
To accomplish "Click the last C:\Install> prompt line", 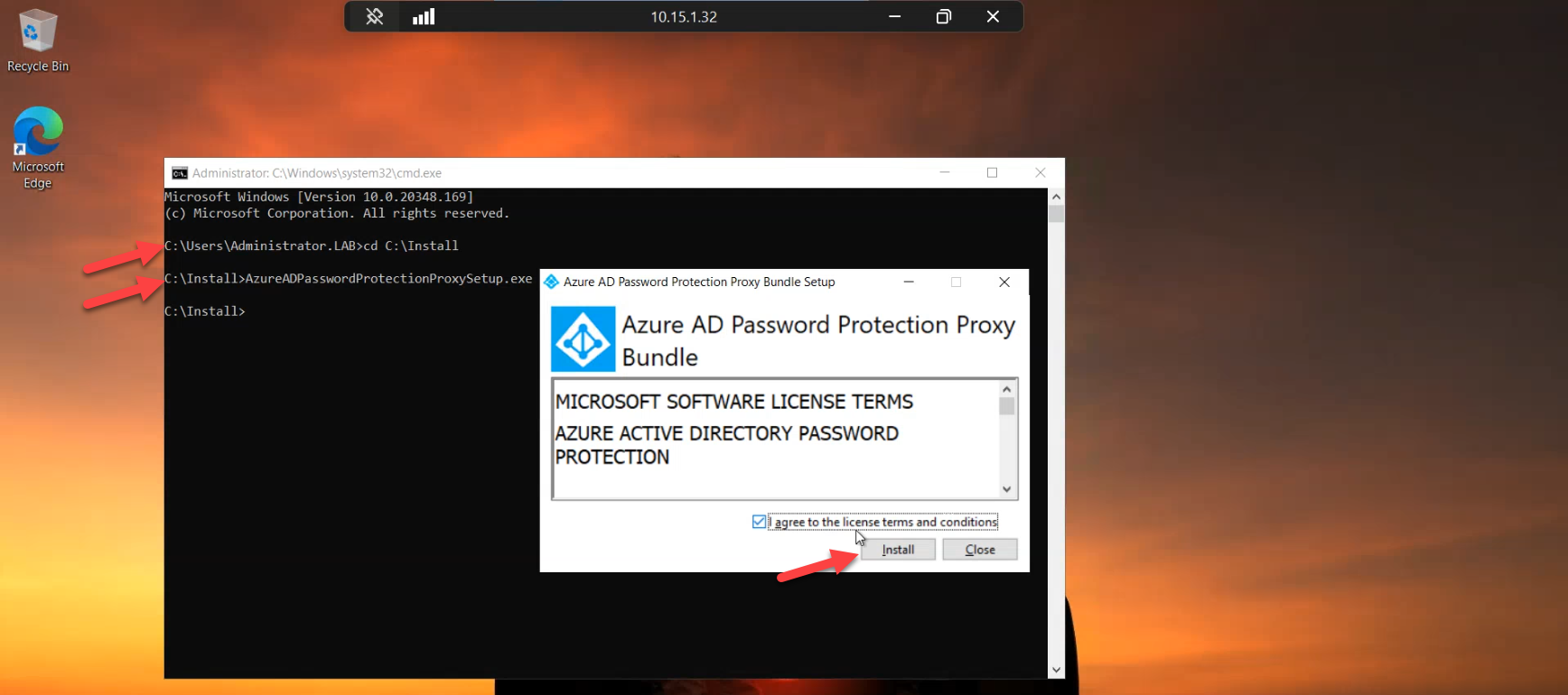I will tap(205, 310).
